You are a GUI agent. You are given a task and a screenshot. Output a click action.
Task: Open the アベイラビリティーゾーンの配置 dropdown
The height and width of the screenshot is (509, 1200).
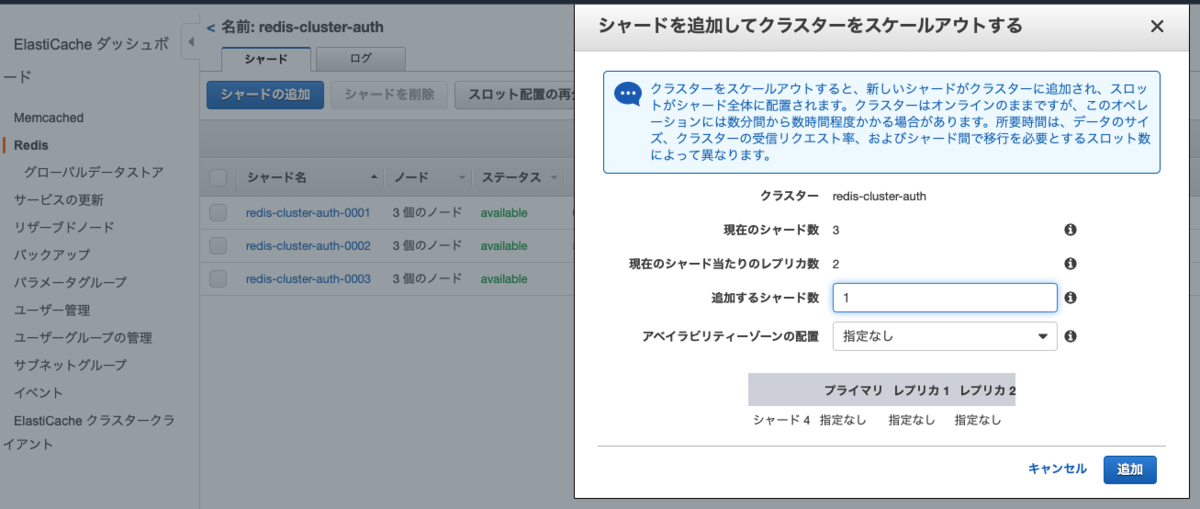point(945,336)
